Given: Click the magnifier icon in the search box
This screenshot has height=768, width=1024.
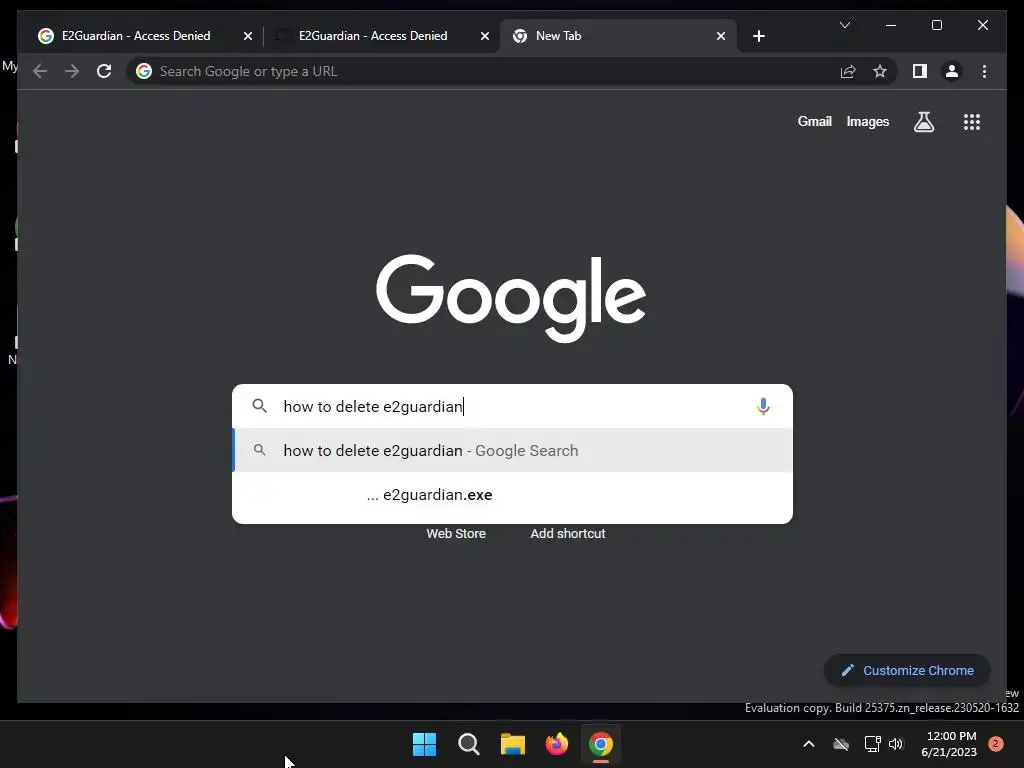Looking at the screenshot, I should [259, 406].
